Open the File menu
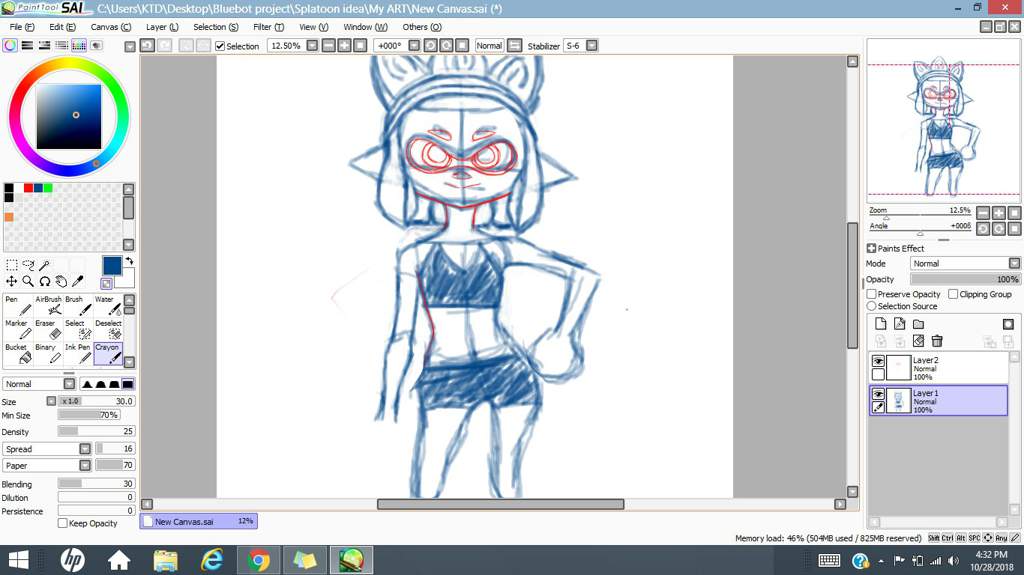 click(22, 27)
